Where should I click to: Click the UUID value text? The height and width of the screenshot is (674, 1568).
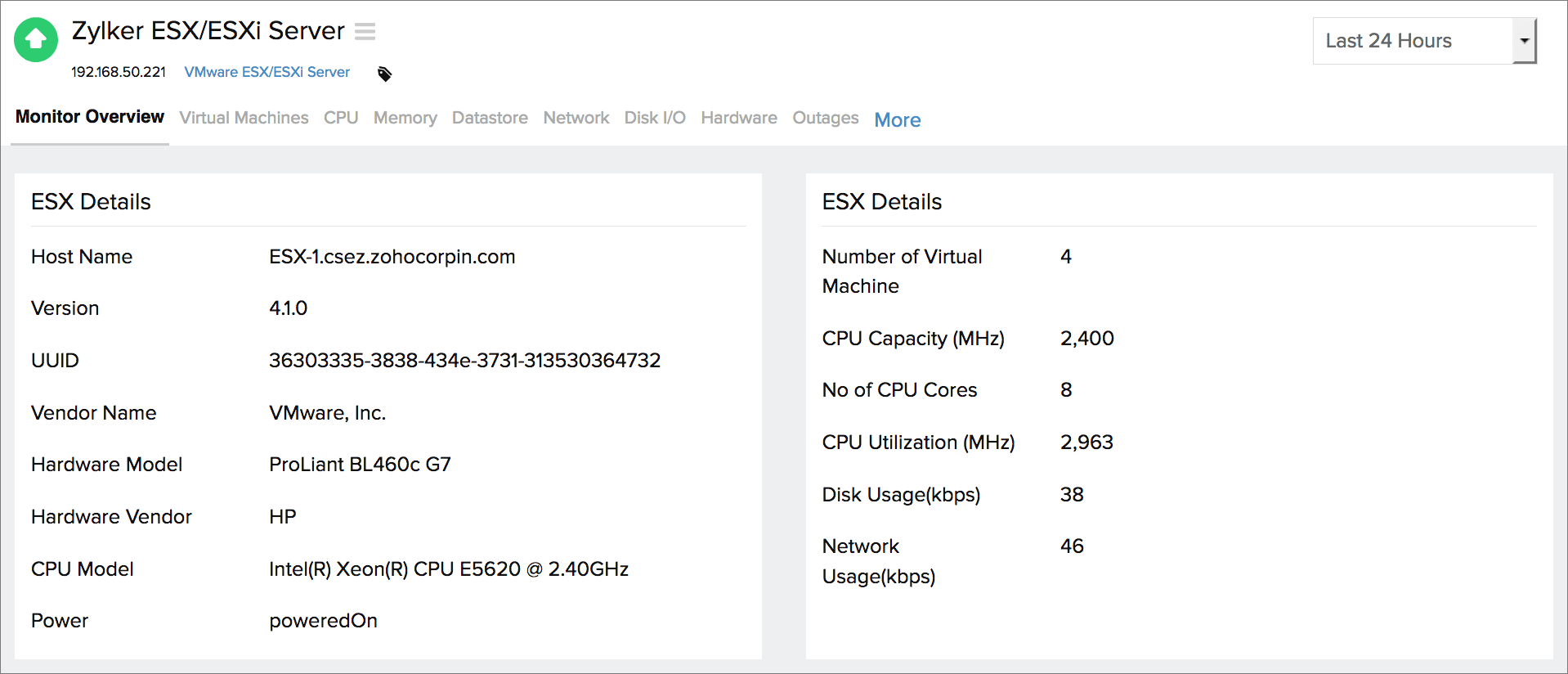(464, 361)
